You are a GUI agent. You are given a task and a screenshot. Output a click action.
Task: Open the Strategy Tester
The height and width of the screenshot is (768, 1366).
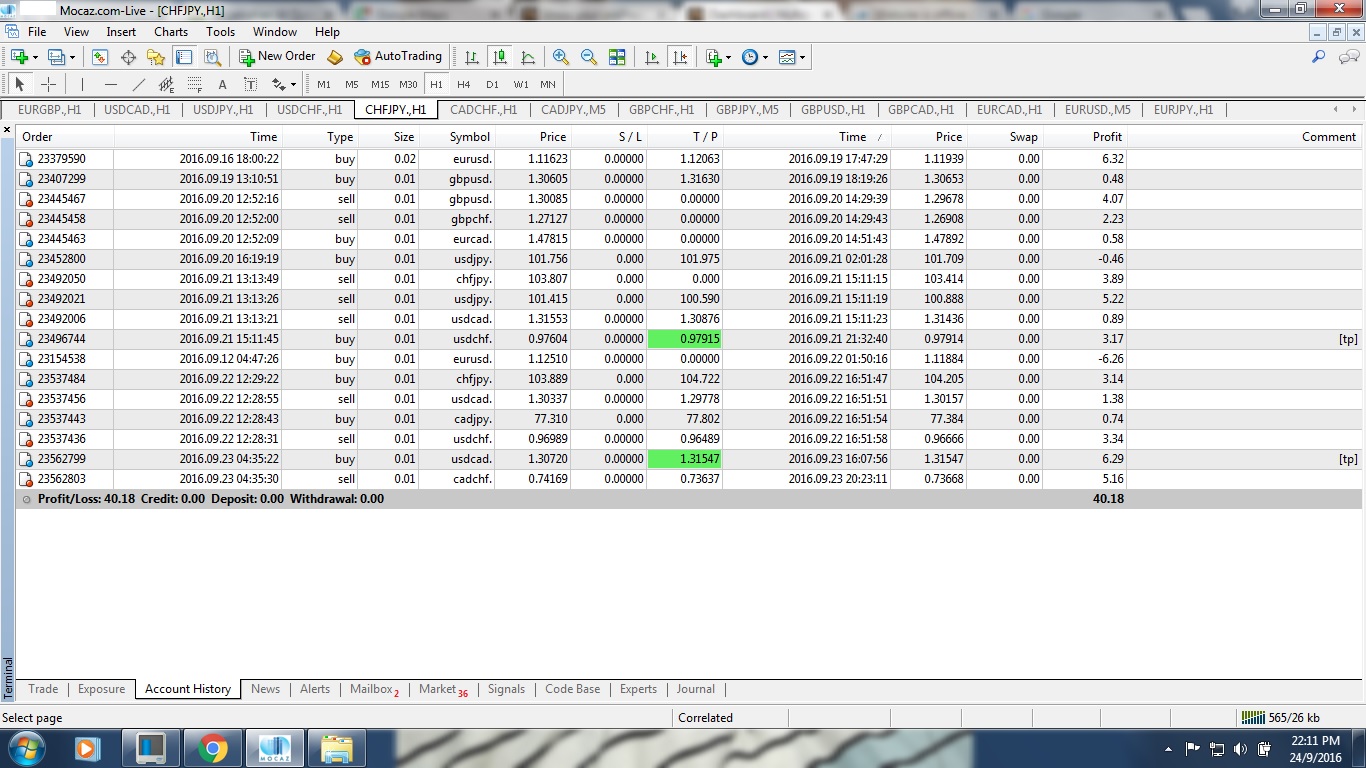(212, 57)
